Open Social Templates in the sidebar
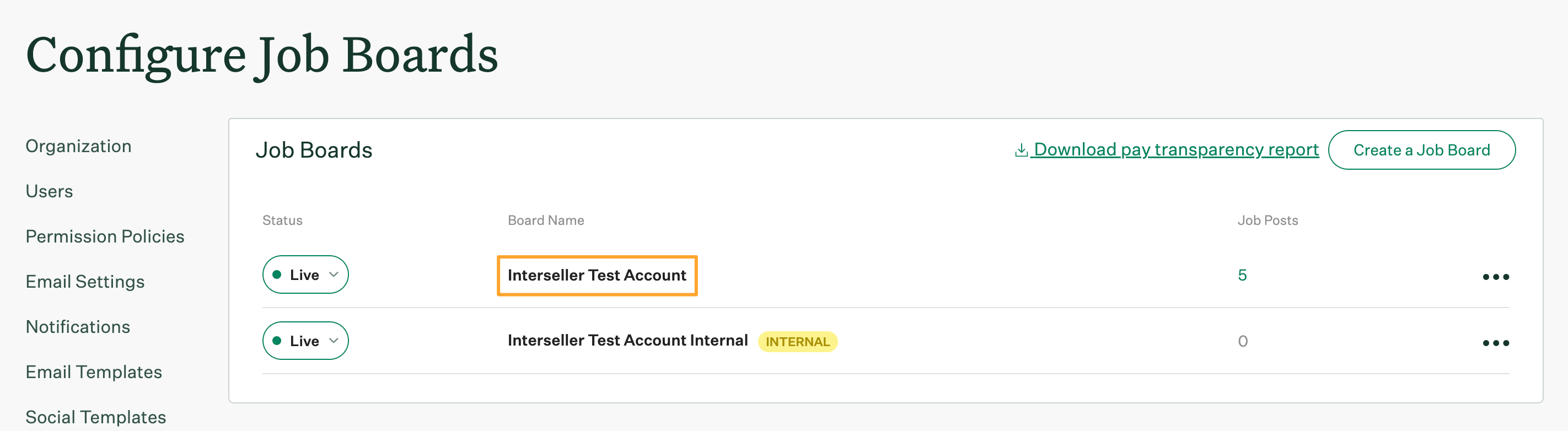Viewport: 1568px width, 431px height. (x=95, y=417)
